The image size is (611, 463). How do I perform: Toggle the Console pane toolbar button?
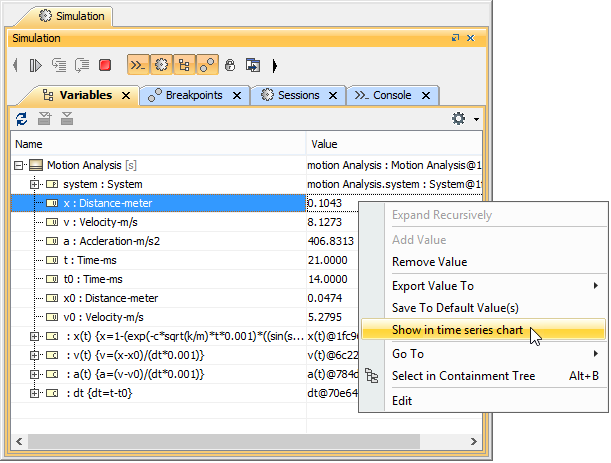tap(137, 65)
